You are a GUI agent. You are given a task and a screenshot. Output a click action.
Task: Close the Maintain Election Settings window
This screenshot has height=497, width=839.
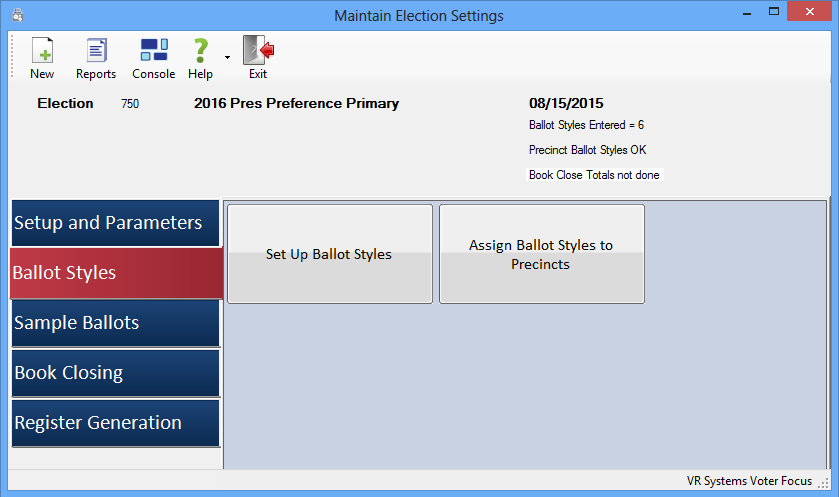tap(810, 11)
